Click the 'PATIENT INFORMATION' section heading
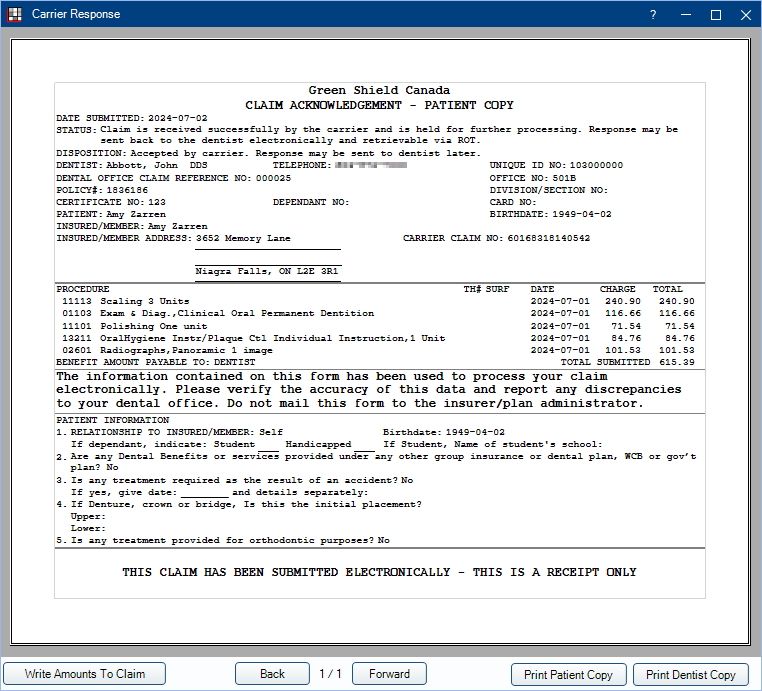 tap(113, 420)
